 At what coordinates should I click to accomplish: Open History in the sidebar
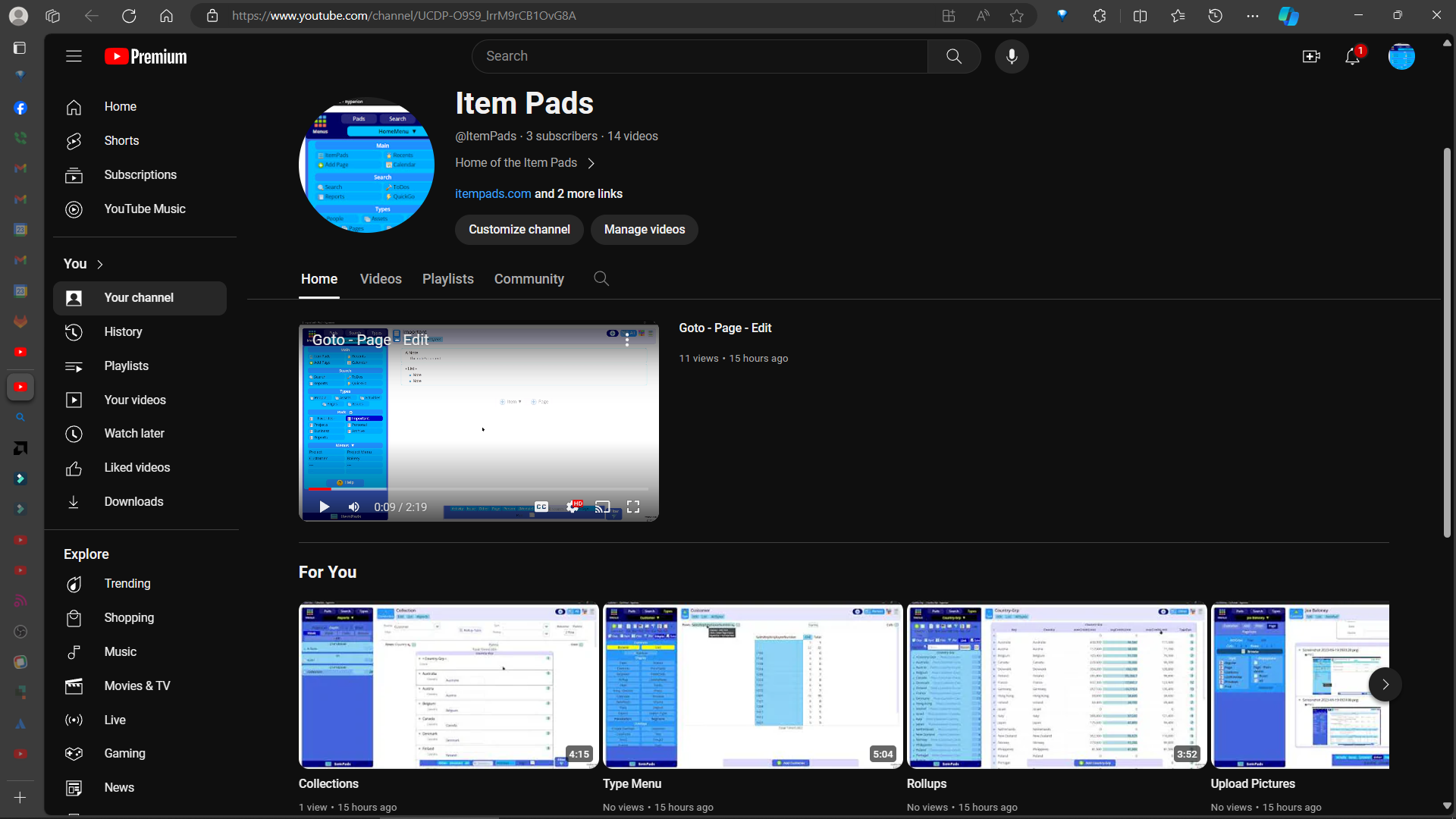(140, 332)
